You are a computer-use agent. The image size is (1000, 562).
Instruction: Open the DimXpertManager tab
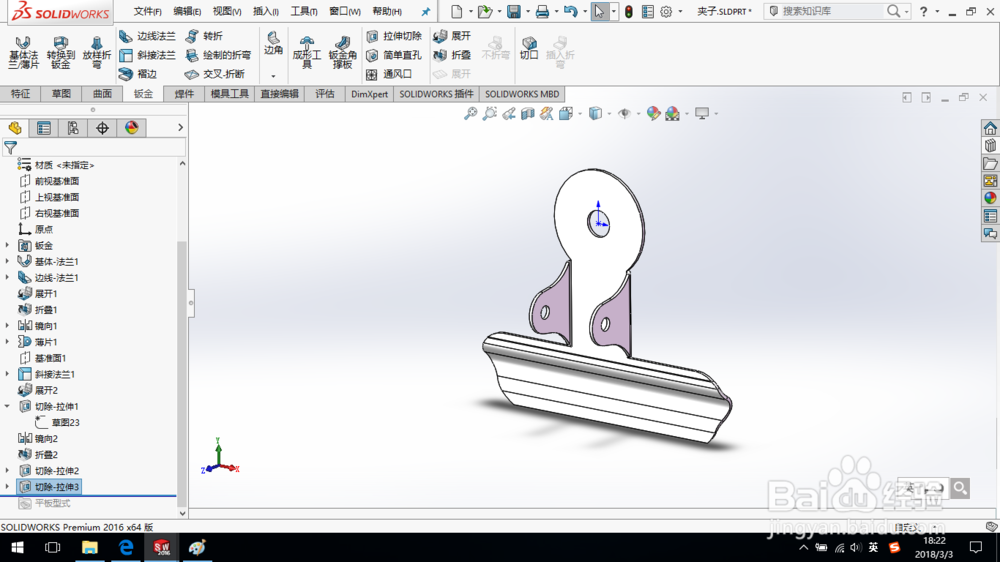pyautogui.click(x=102, y=128)
